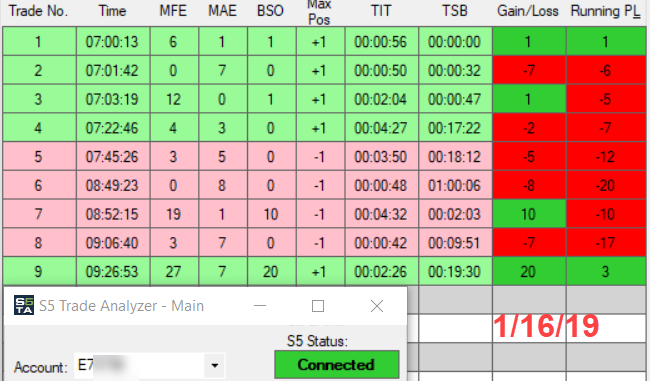Screen dimensions: 650x381
Task: Click TIT value 00:02:04
Action: click(x=381, y=99)
